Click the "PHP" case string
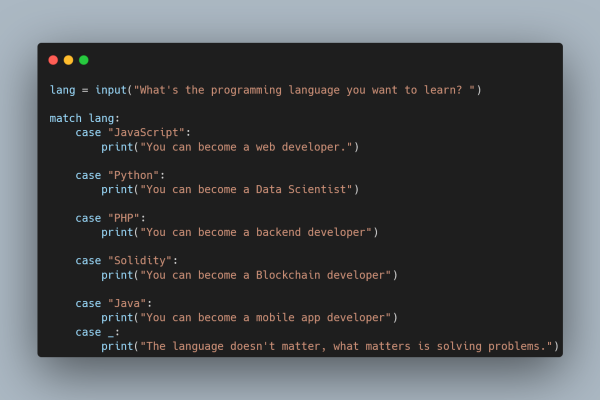The height and width of the screenshot is (400, 600). (x=124, y=218)
